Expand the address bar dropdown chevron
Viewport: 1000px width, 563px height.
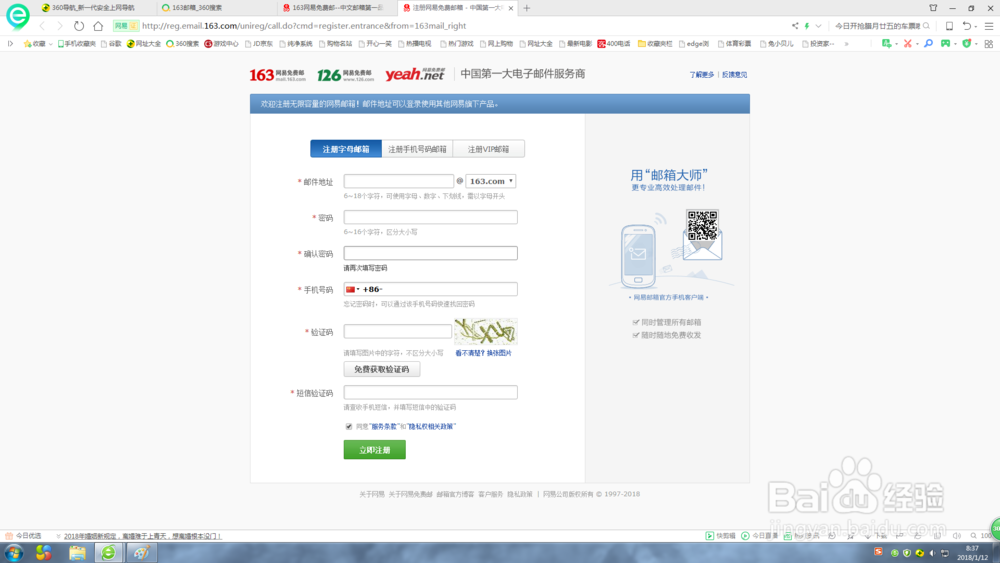(x=818, y=26)
